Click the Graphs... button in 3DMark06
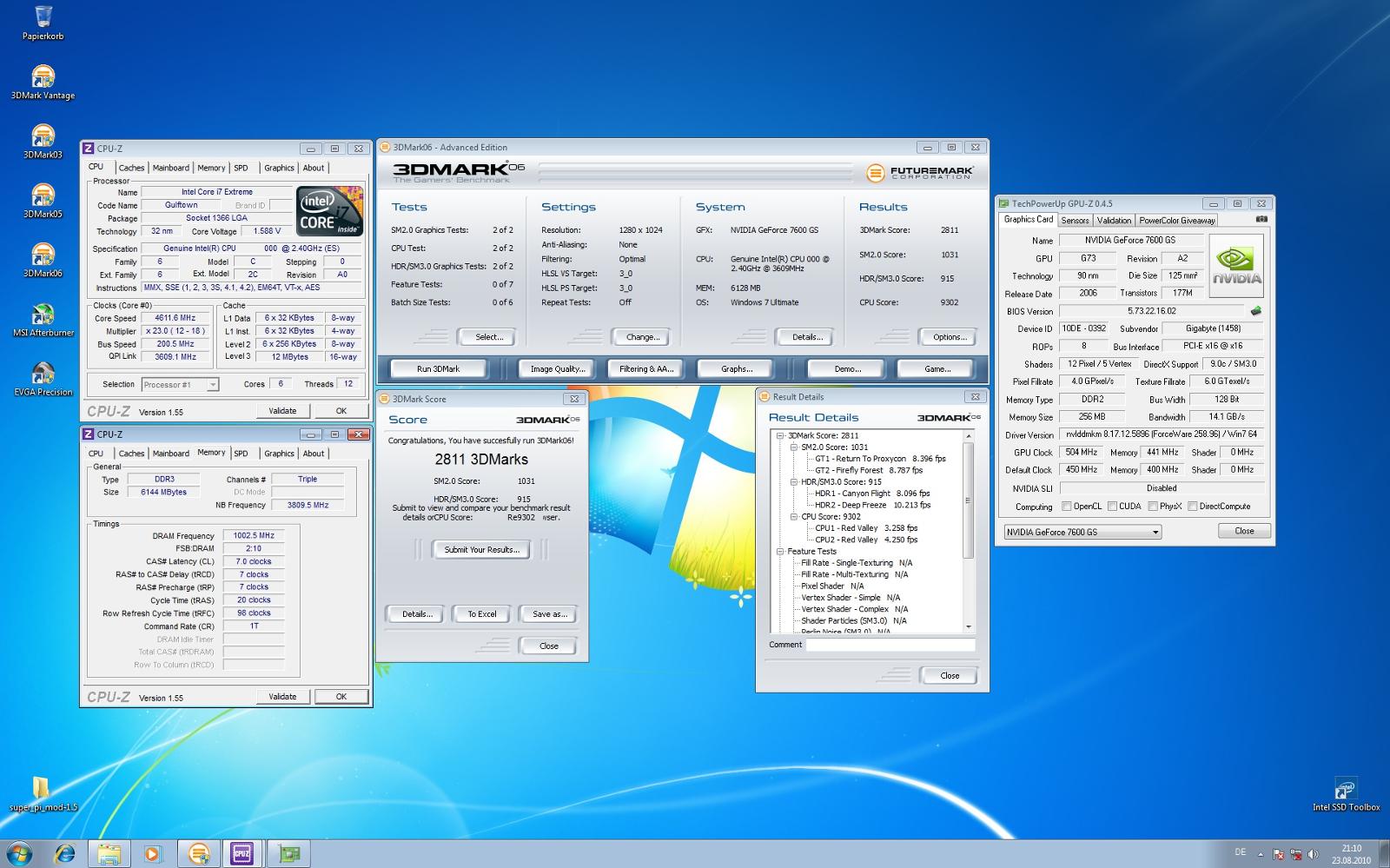 click(x=737, y=368)
